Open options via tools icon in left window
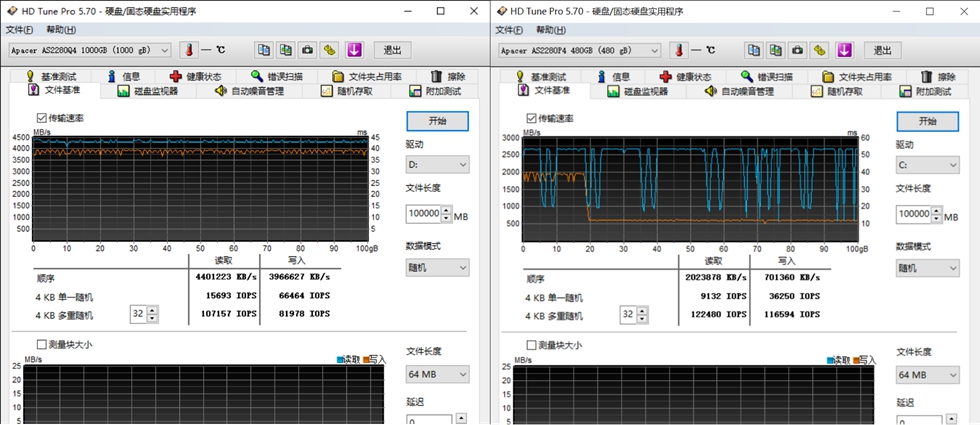Screen dimensions: 980x425 (x=329, y=50)
